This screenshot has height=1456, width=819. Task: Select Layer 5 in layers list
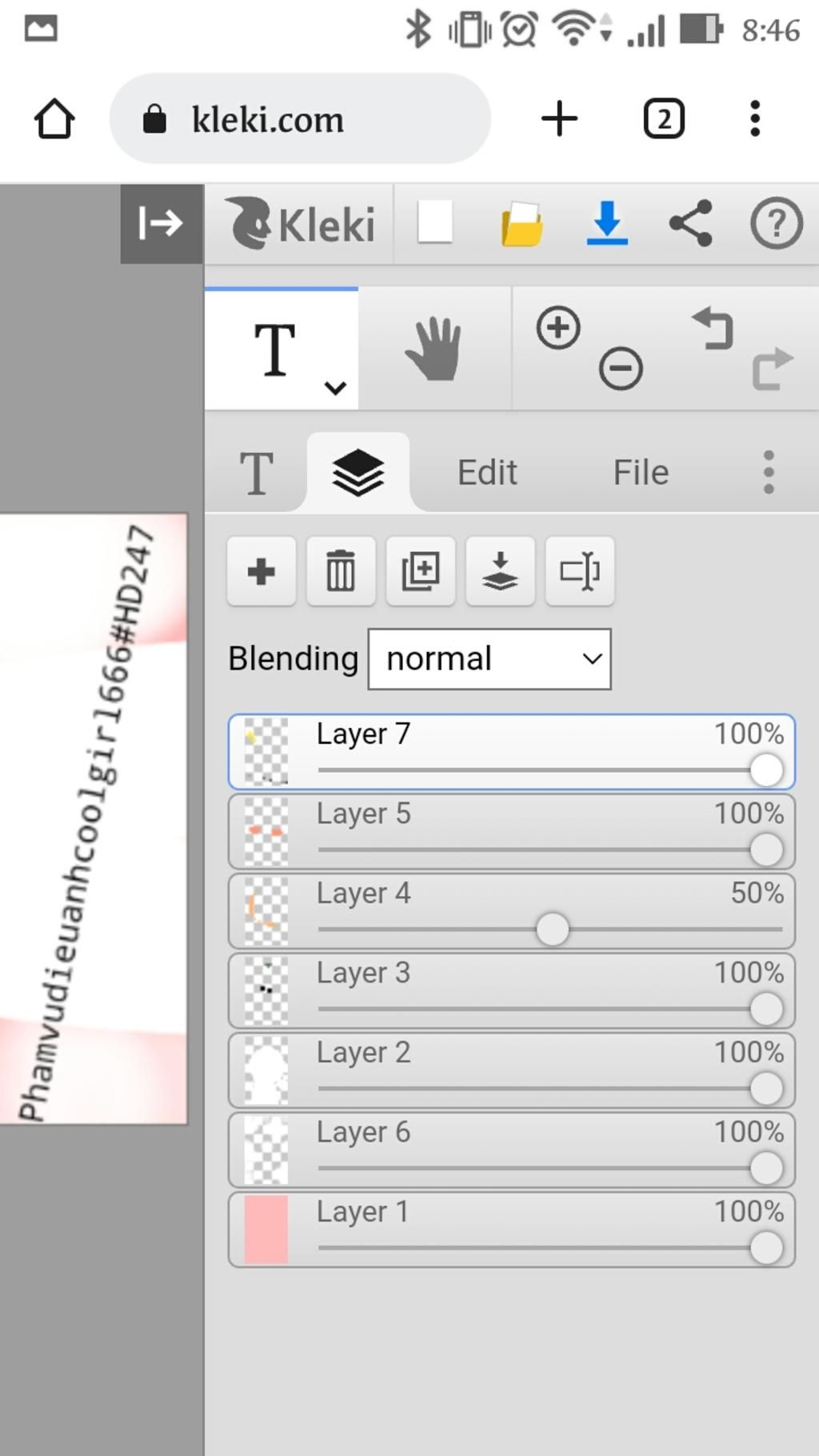512,831
